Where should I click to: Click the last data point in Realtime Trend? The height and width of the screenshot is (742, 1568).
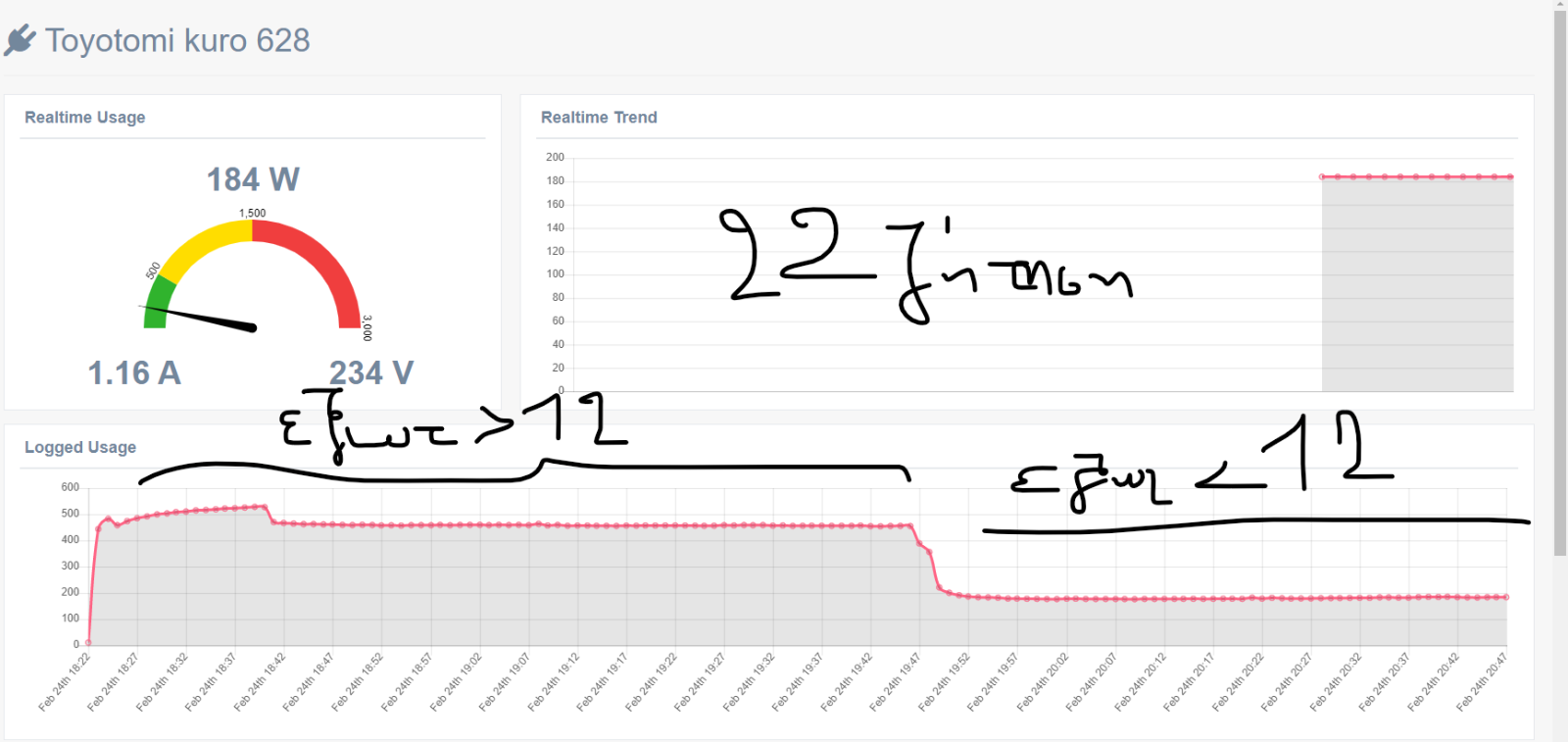click(1511, 177)
